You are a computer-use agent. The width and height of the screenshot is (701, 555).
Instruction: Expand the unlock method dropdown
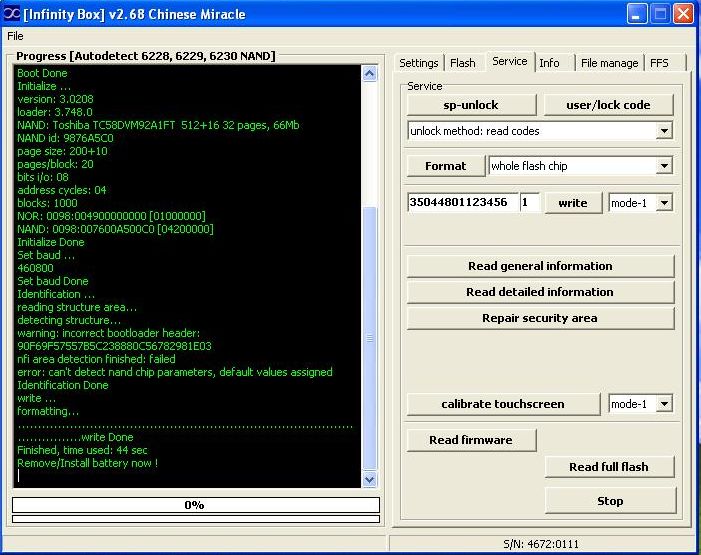664,131
